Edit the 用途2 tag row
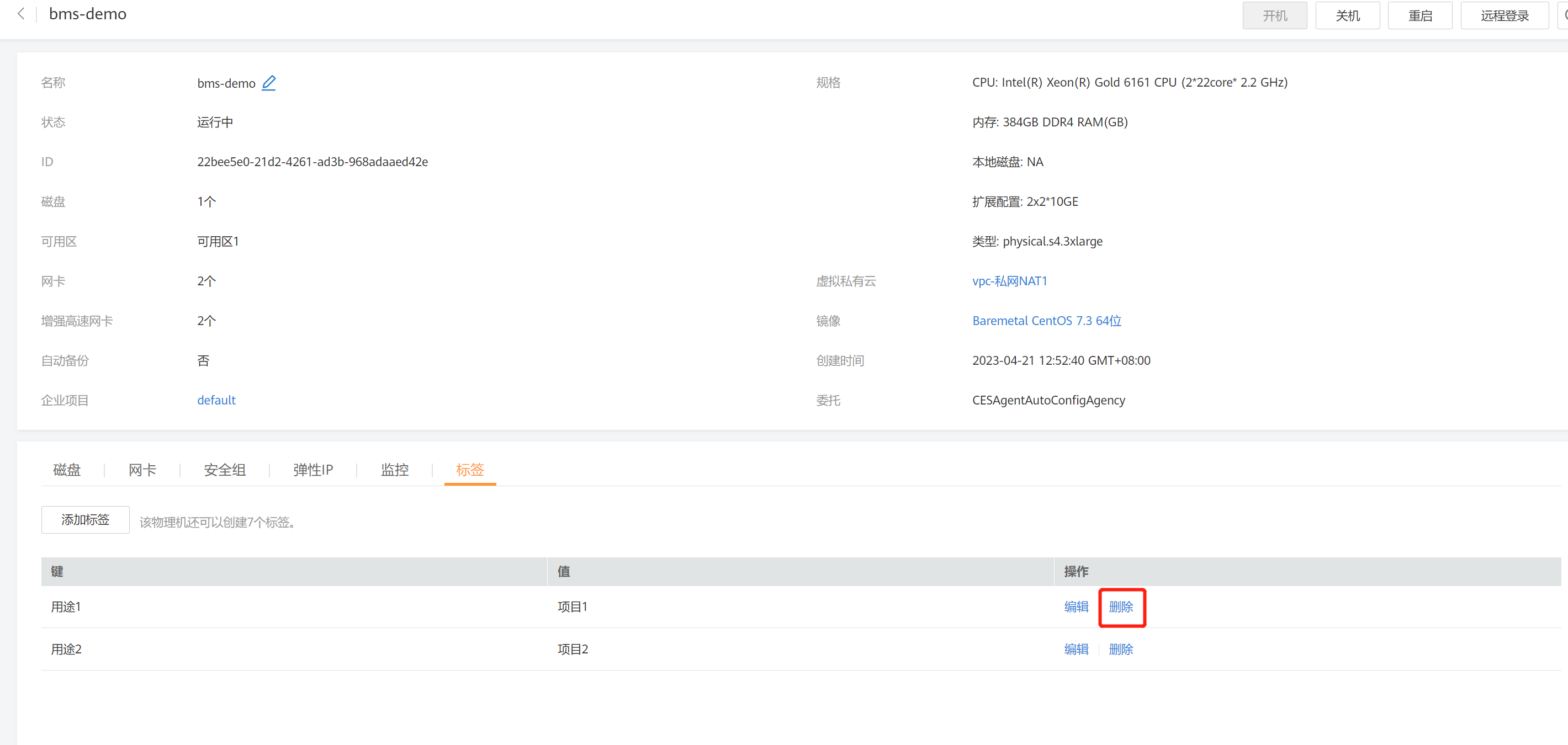This screenshot has width=1568, height=745. [1076, 649]
